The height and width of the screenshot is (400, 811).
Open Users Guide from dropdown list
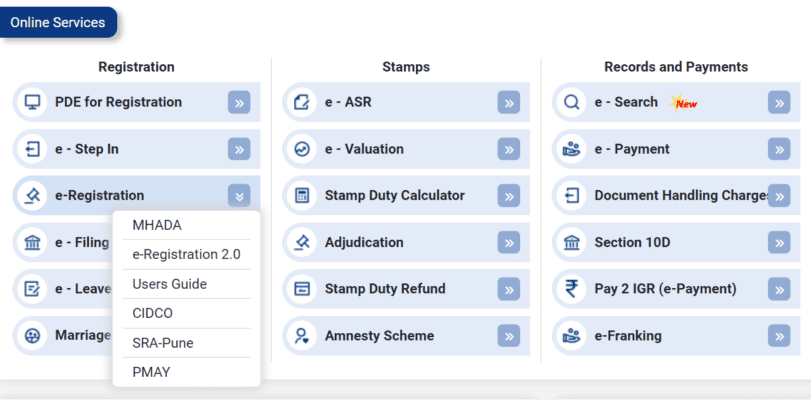tap(169, 284)
